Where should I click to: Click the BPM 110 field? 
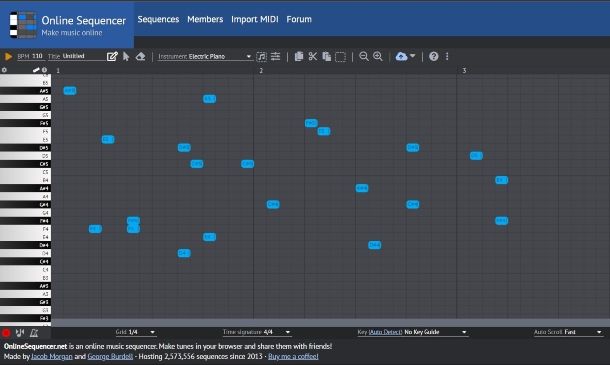pos(30,56)
